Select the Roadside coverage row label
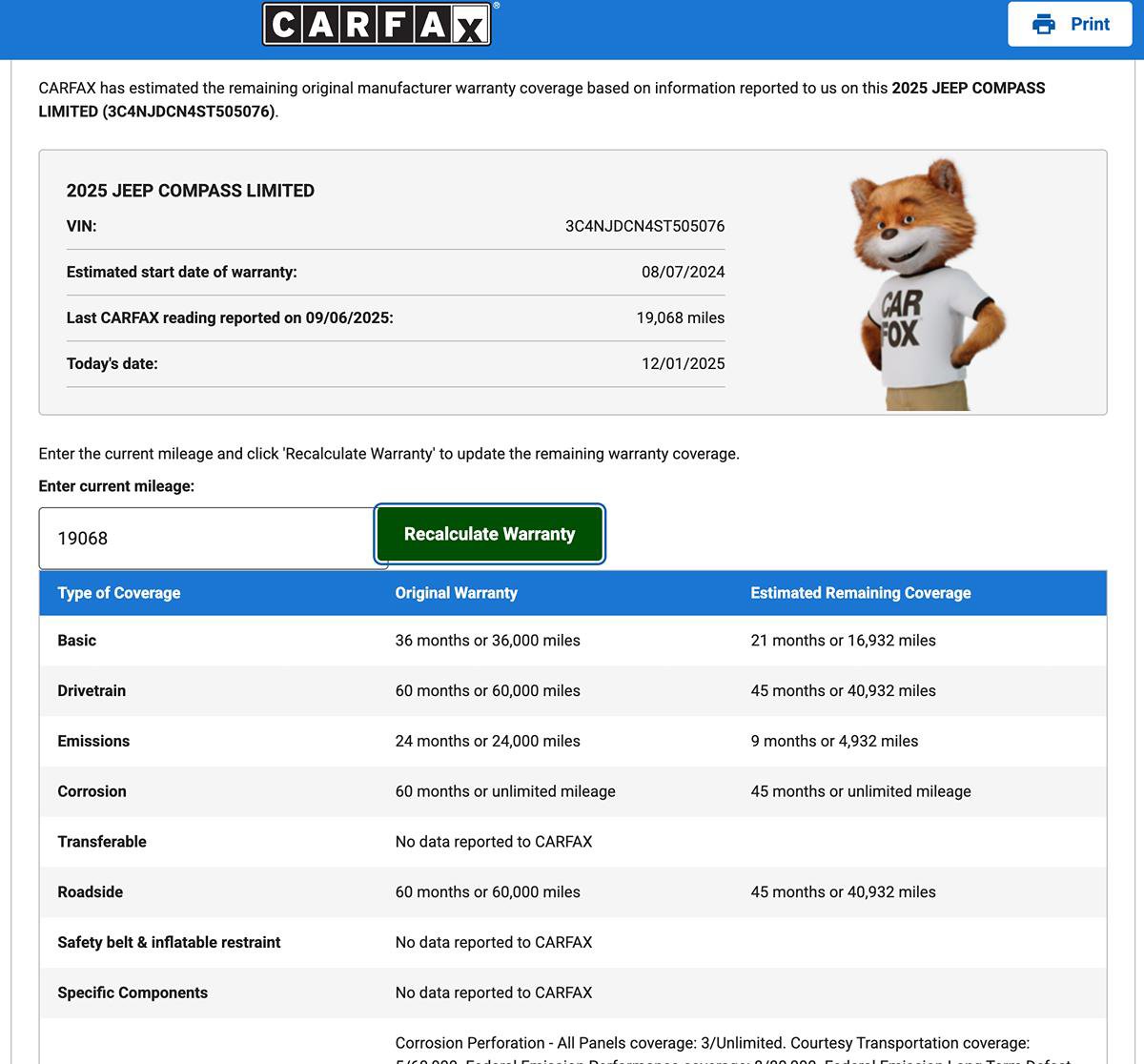Screen dimensions: 1144x1064 91,892
